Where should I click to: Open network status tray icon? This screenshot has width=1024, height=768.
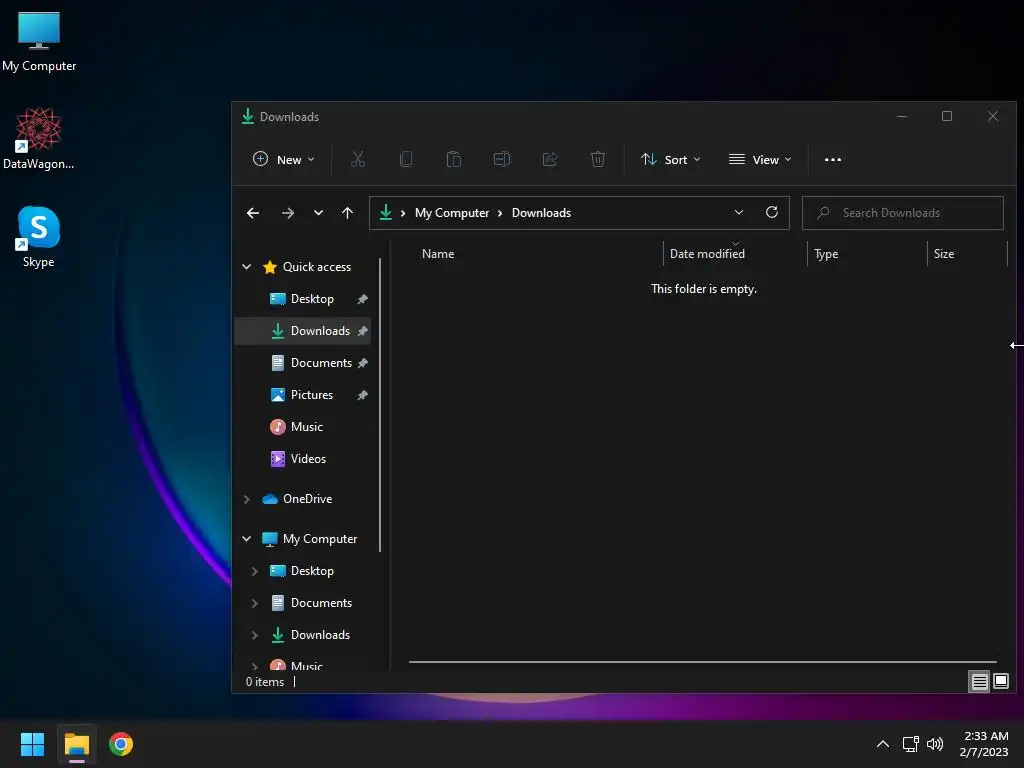(x=910, y=744)
